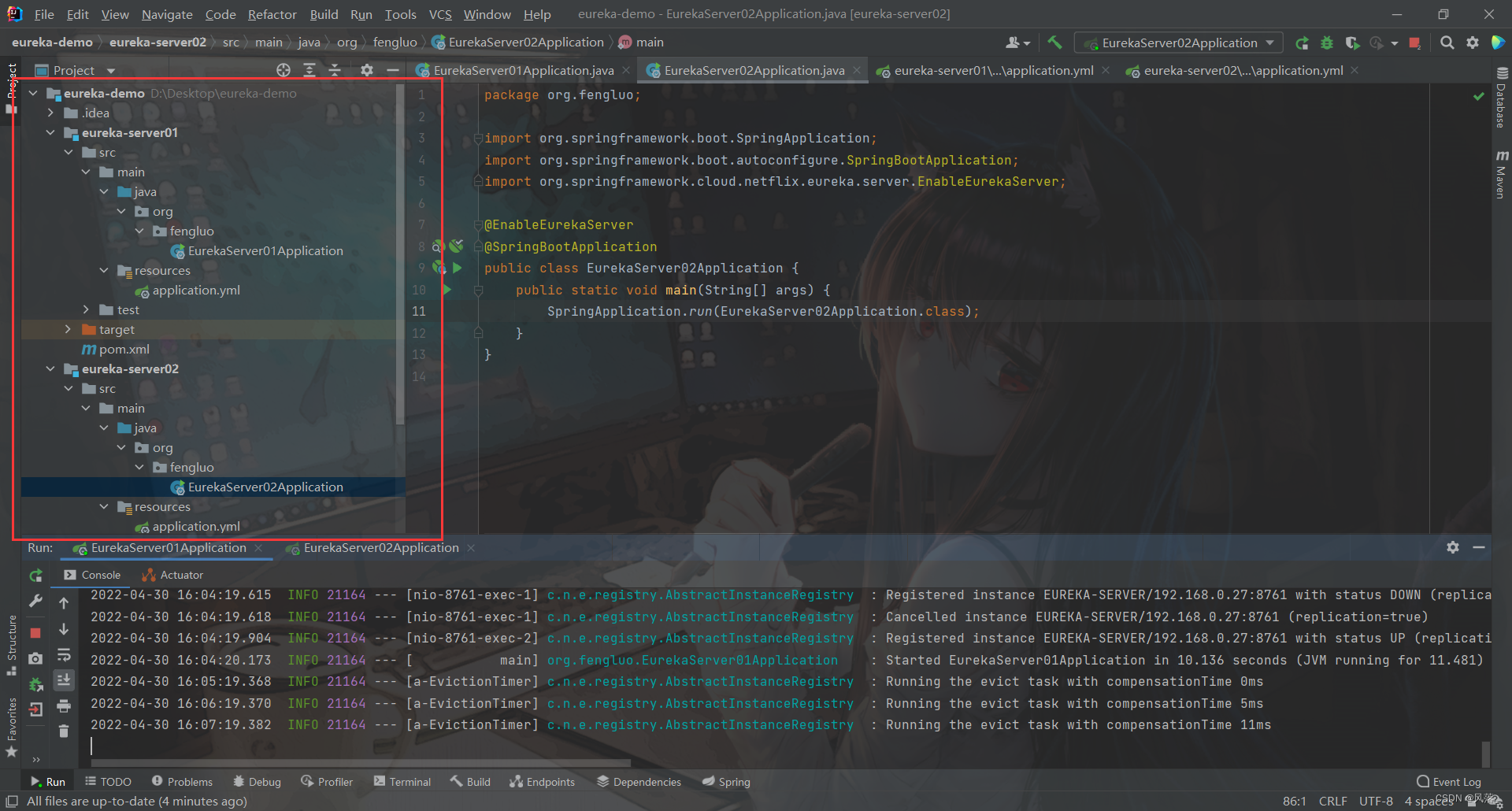Rerun application in Run panel
1512x811 pixels.
click(x=35, y=576)
